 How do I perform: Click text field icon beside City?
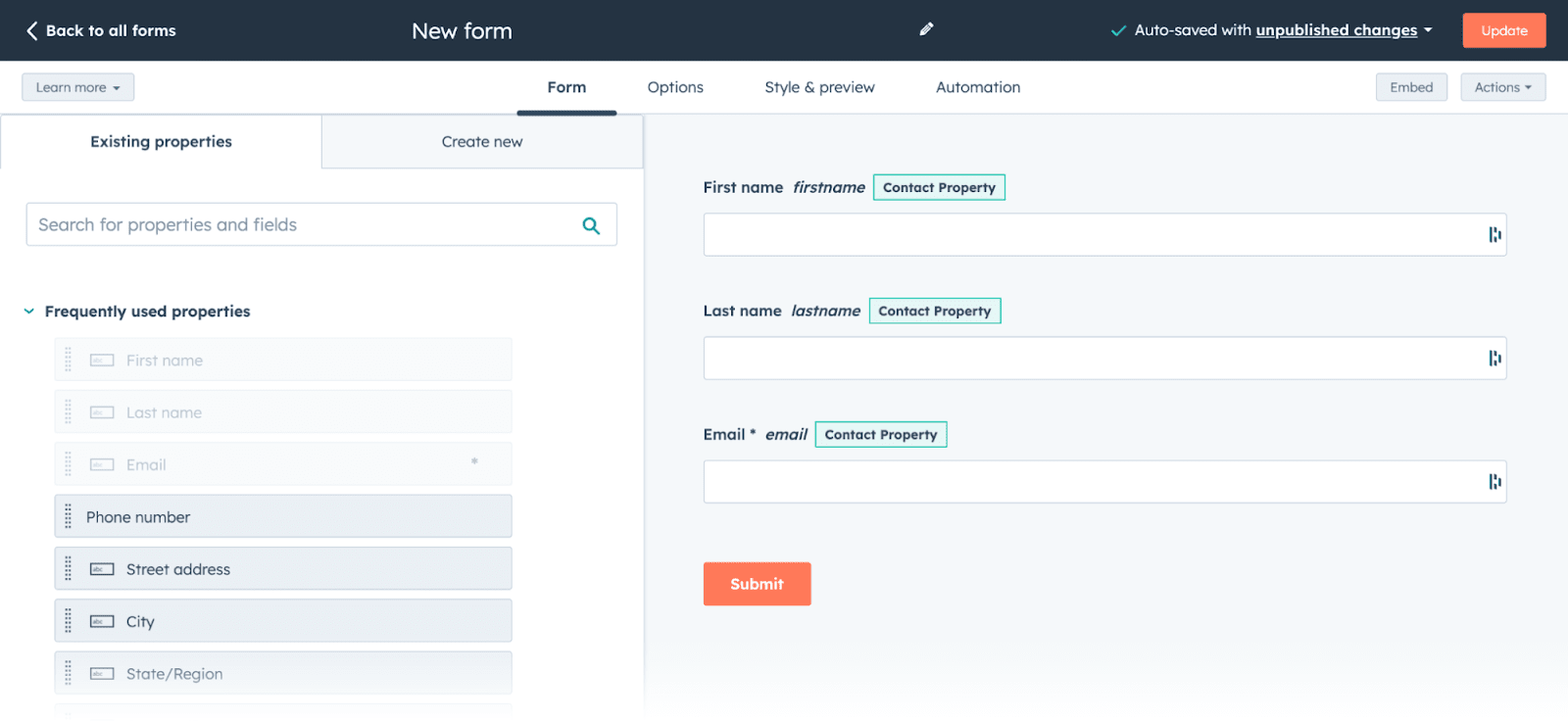coord(102,621)
